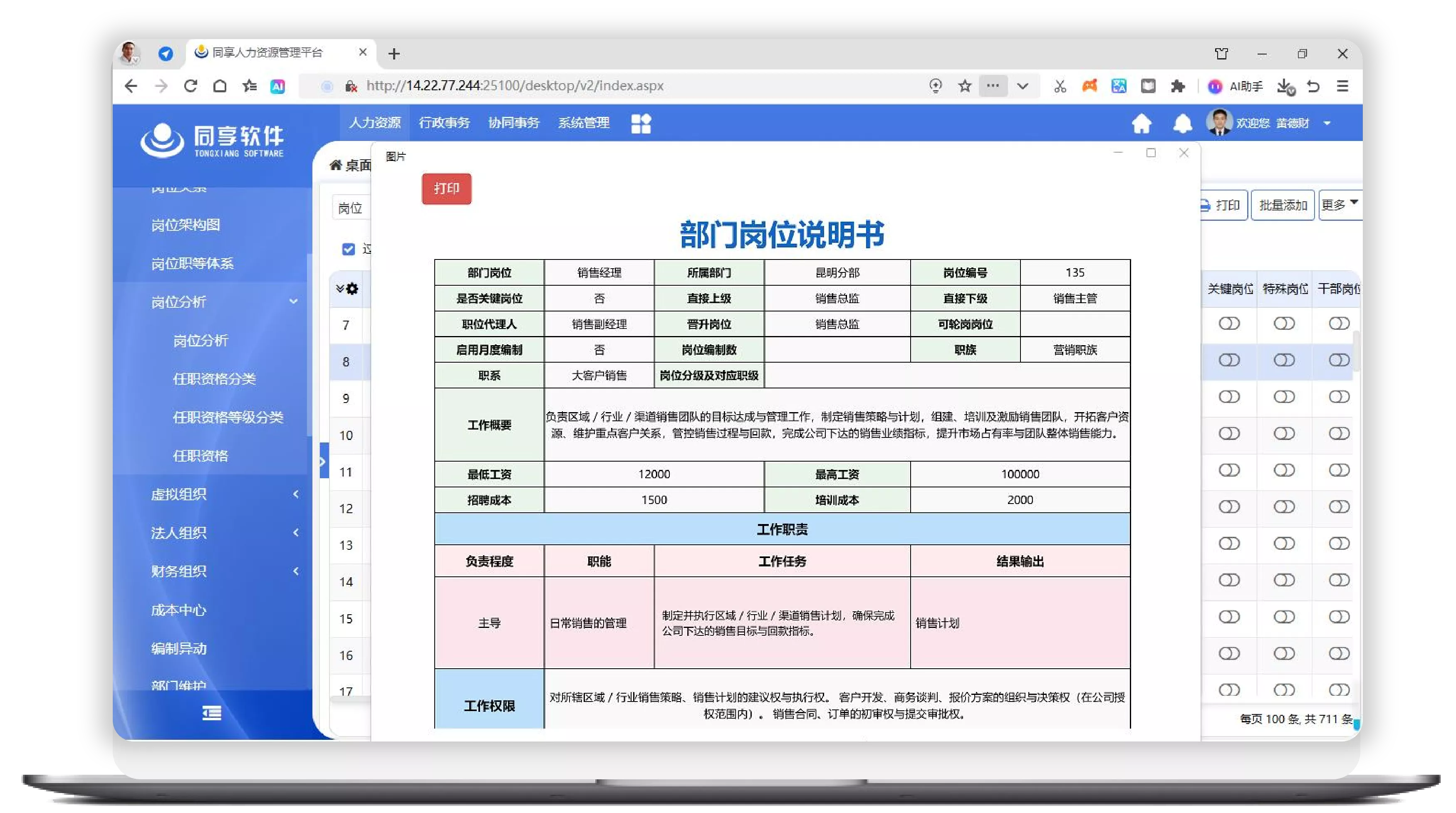Viewport: 1456px width, 813px height.
Task: Toggle the 干部岗位 switch in row 7
Action: point(1339,323)
